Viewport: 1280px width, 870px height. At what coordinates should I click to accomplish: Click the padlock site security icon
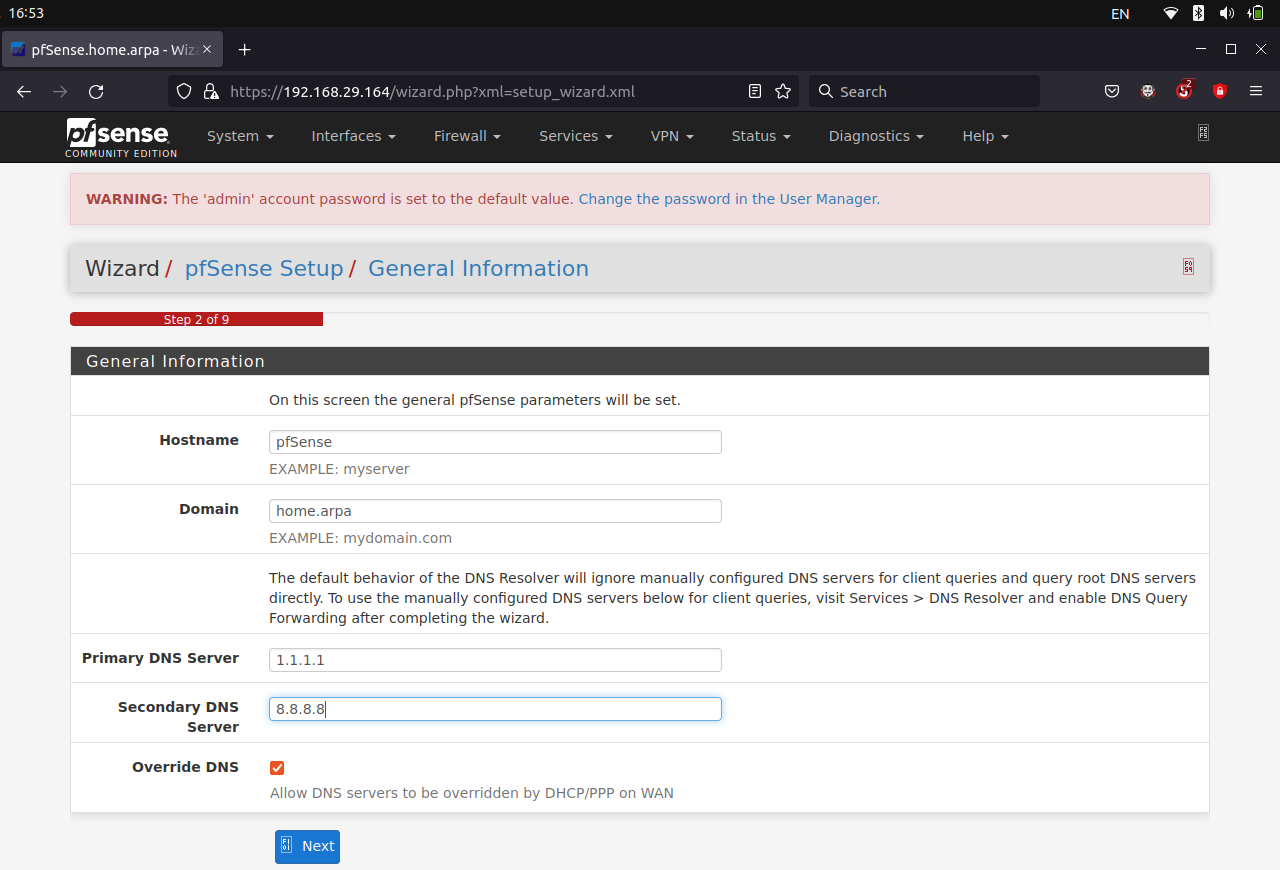[210, 91]
